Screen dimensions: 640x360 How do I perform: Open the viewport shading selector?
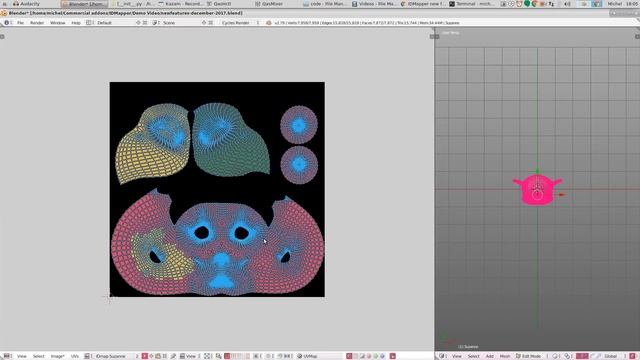click(556, 356)
